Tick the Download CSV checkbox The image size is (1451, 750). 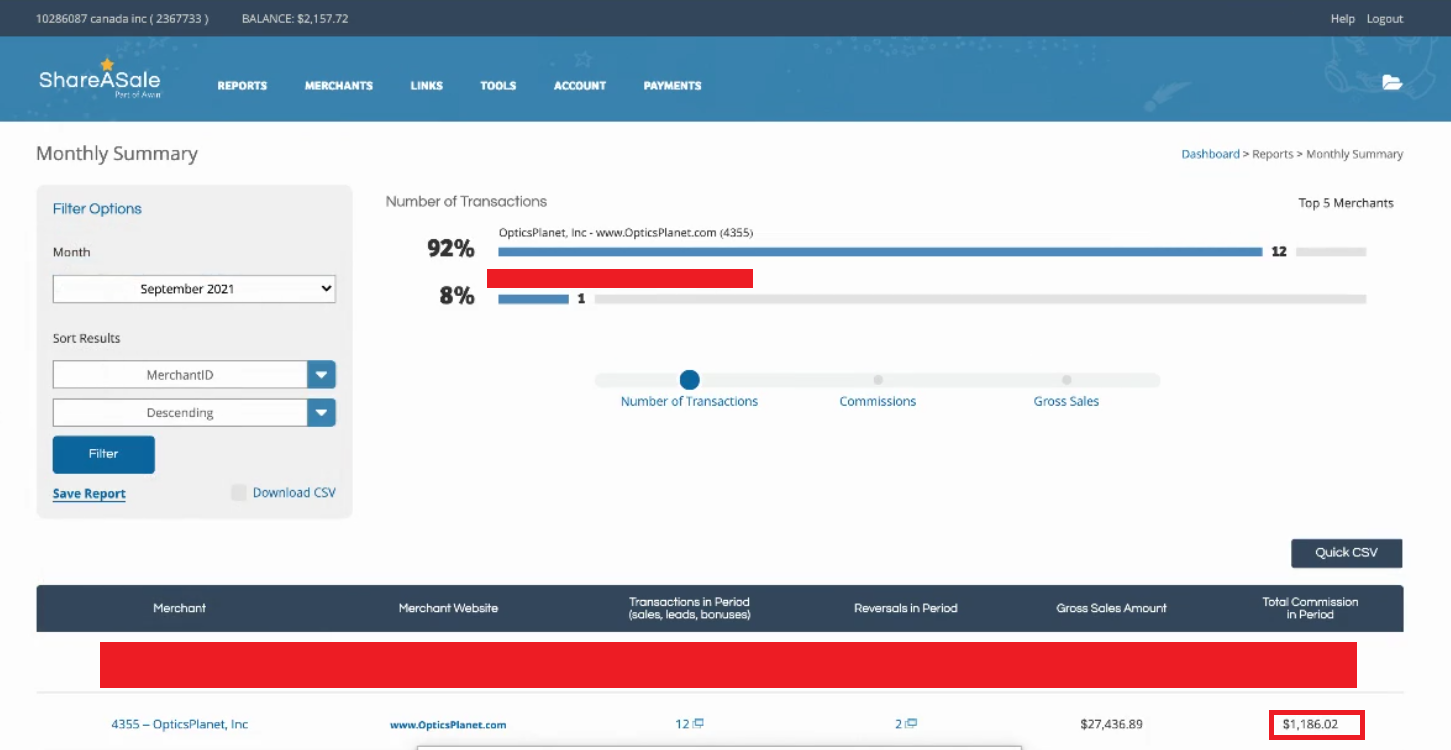pyautogui.click(x=238, y=492)
